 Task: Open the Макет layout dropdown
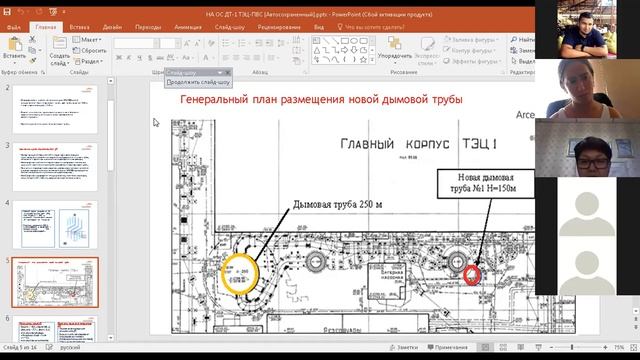[87, 40]
